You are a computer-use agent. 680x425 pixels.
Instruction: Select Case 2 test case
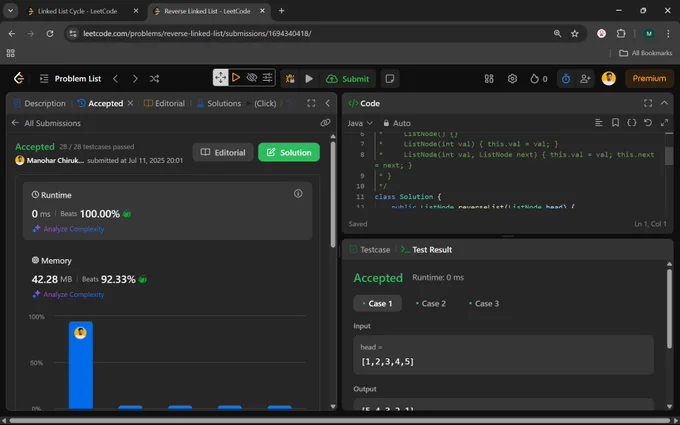click(x=430, y=304)
